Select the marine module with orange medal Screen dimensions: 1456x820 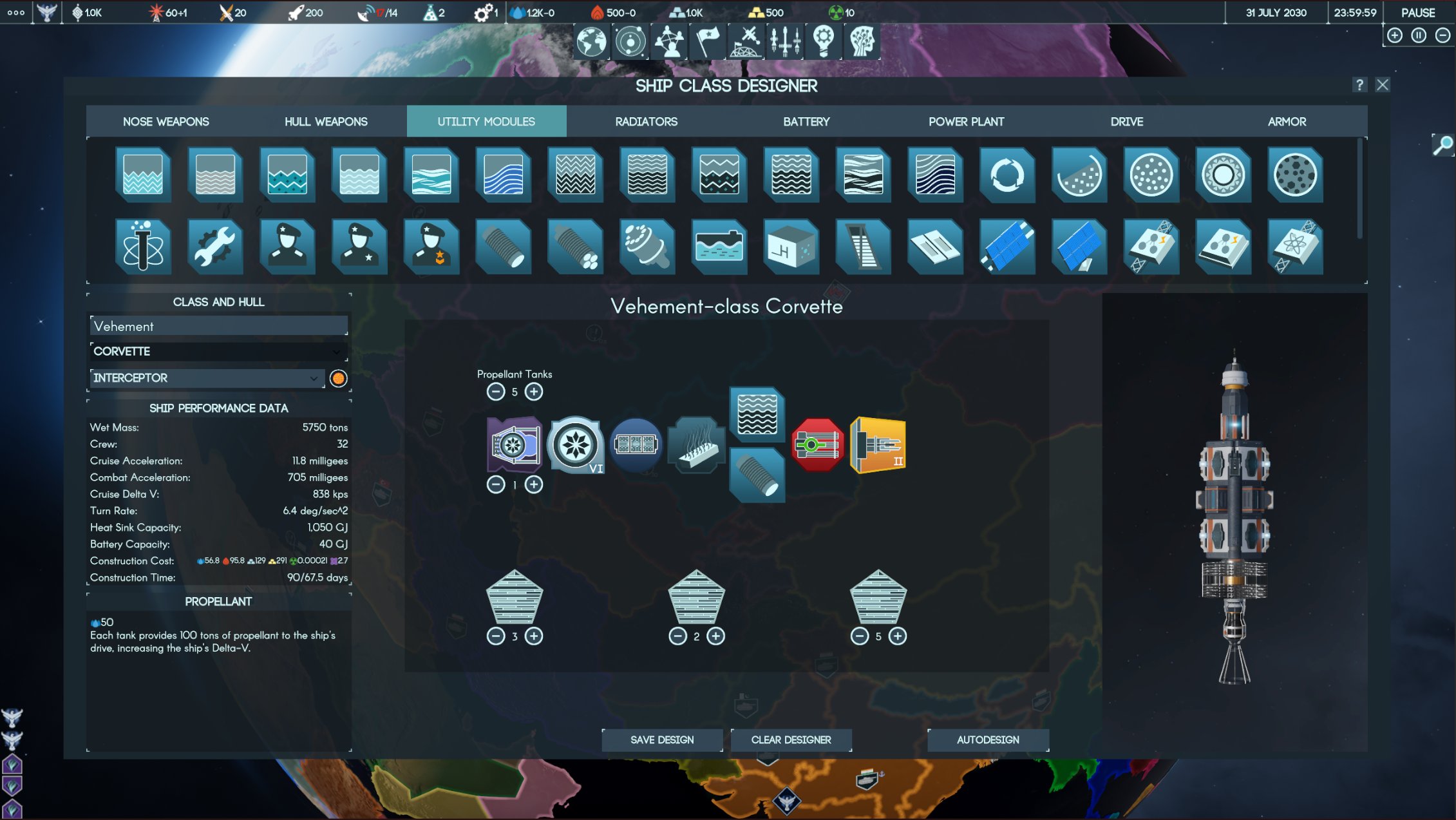pyautogui.click(x=431, y=247)
